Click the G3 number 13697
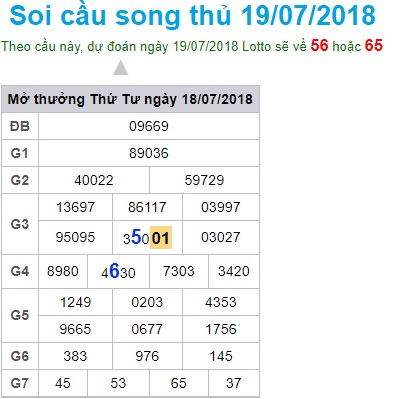 75,207
